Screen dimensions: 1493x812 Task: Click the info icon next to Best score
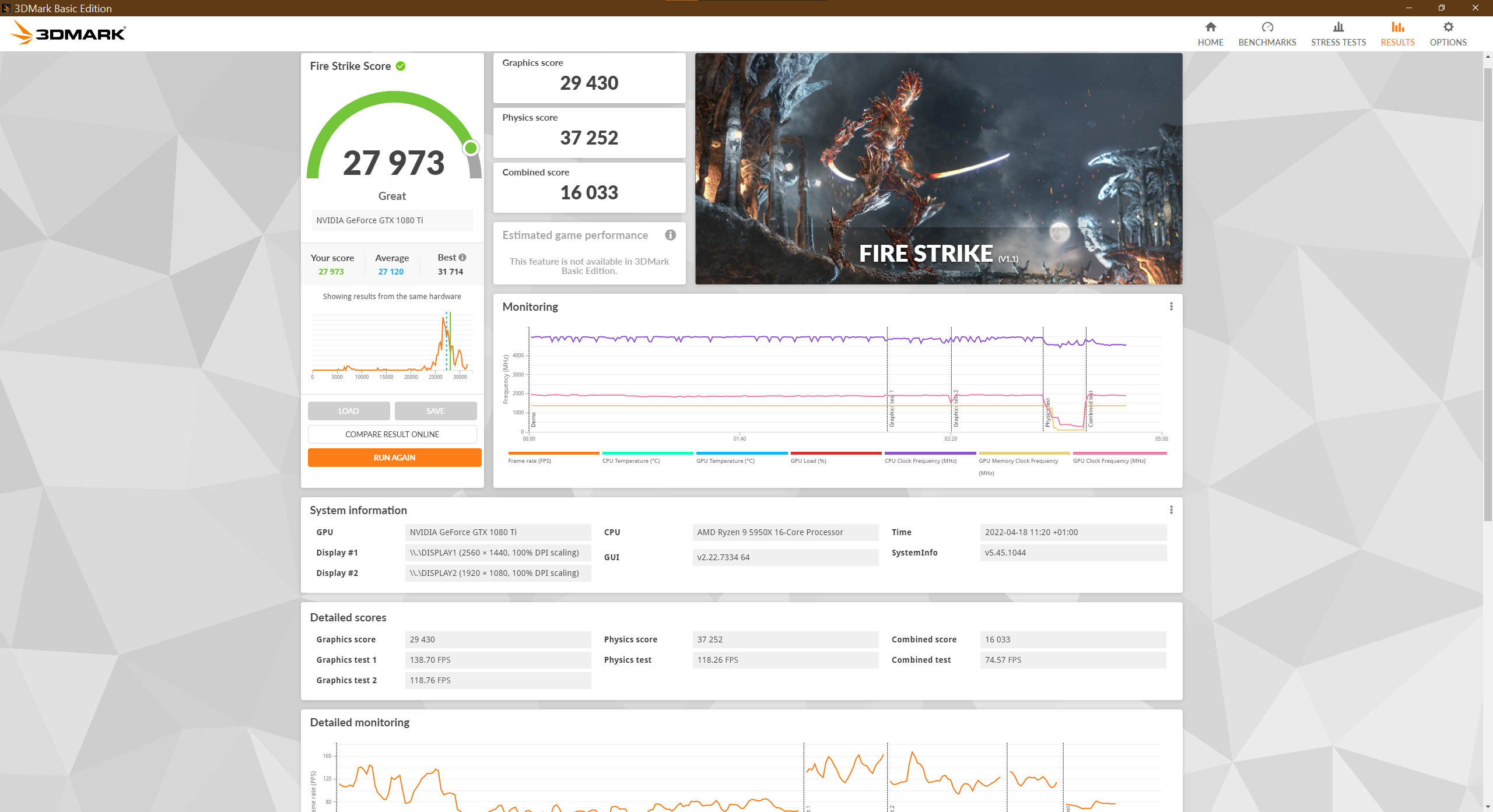coord(462,257)
